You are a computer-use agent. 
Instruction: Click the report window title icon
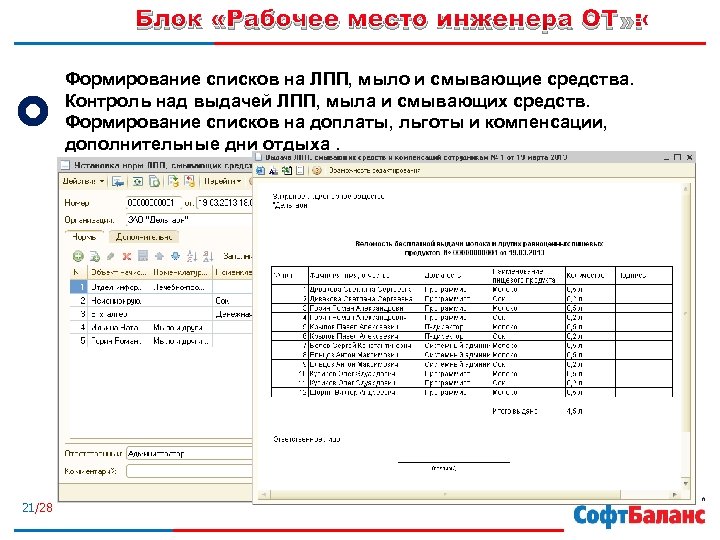[x=259, y=157]
